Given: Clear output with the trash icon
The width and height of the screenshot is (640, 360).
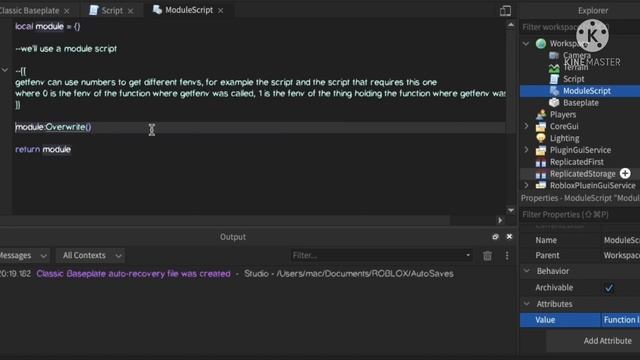Looking at the screenshot, I should tap(487, 256).
